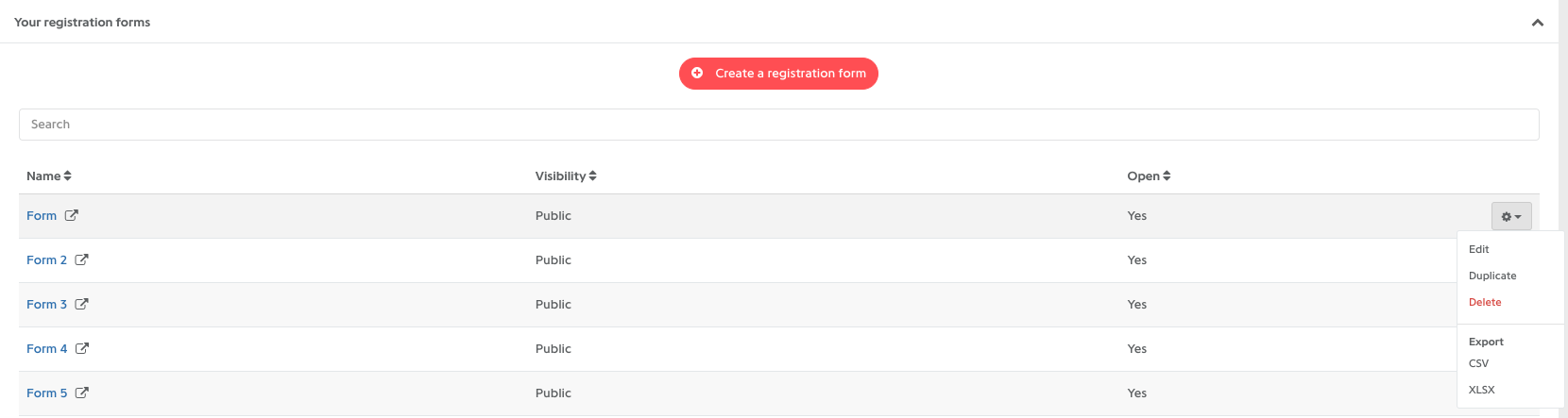The width and height of the screenshot is (1568, 418).
Task: Open the Form 3 link
Action: 46,304
